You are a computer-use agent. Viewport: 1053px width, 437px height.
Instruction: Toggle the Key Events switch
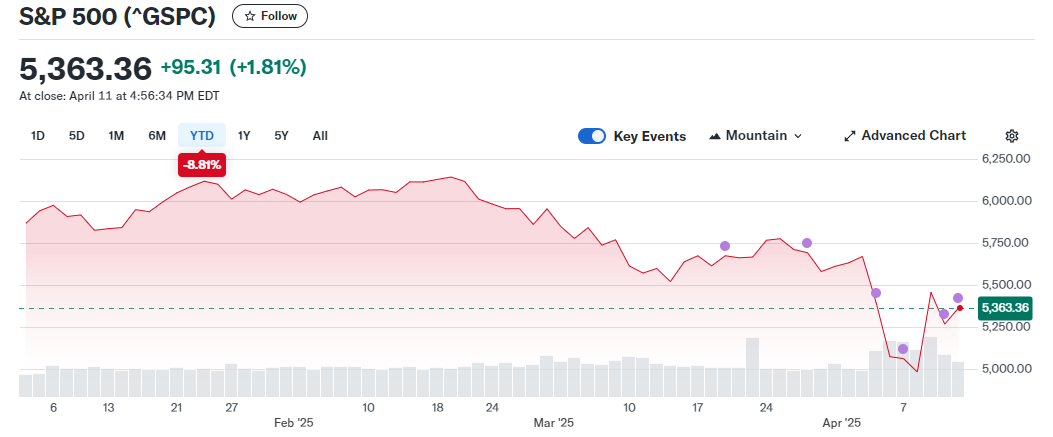pos(592,136)
